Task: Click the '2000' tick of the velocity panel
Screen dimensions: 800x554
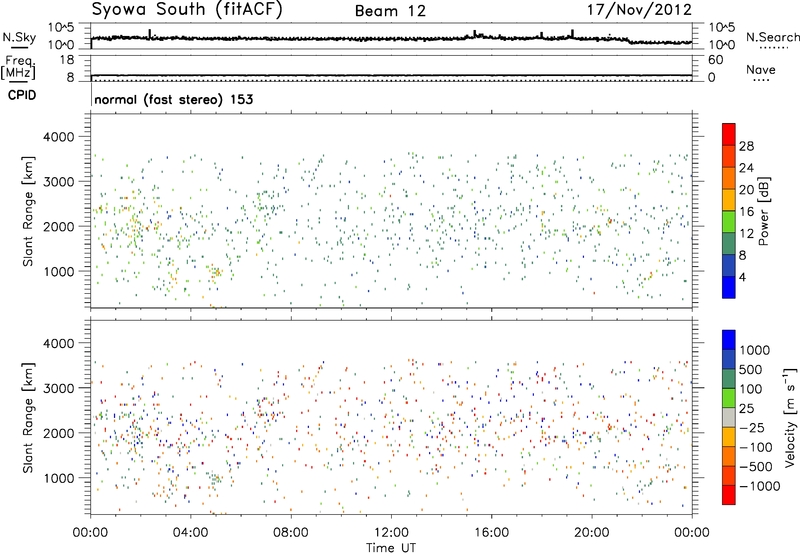Action: pyautogui.click(x=59, y=433)
